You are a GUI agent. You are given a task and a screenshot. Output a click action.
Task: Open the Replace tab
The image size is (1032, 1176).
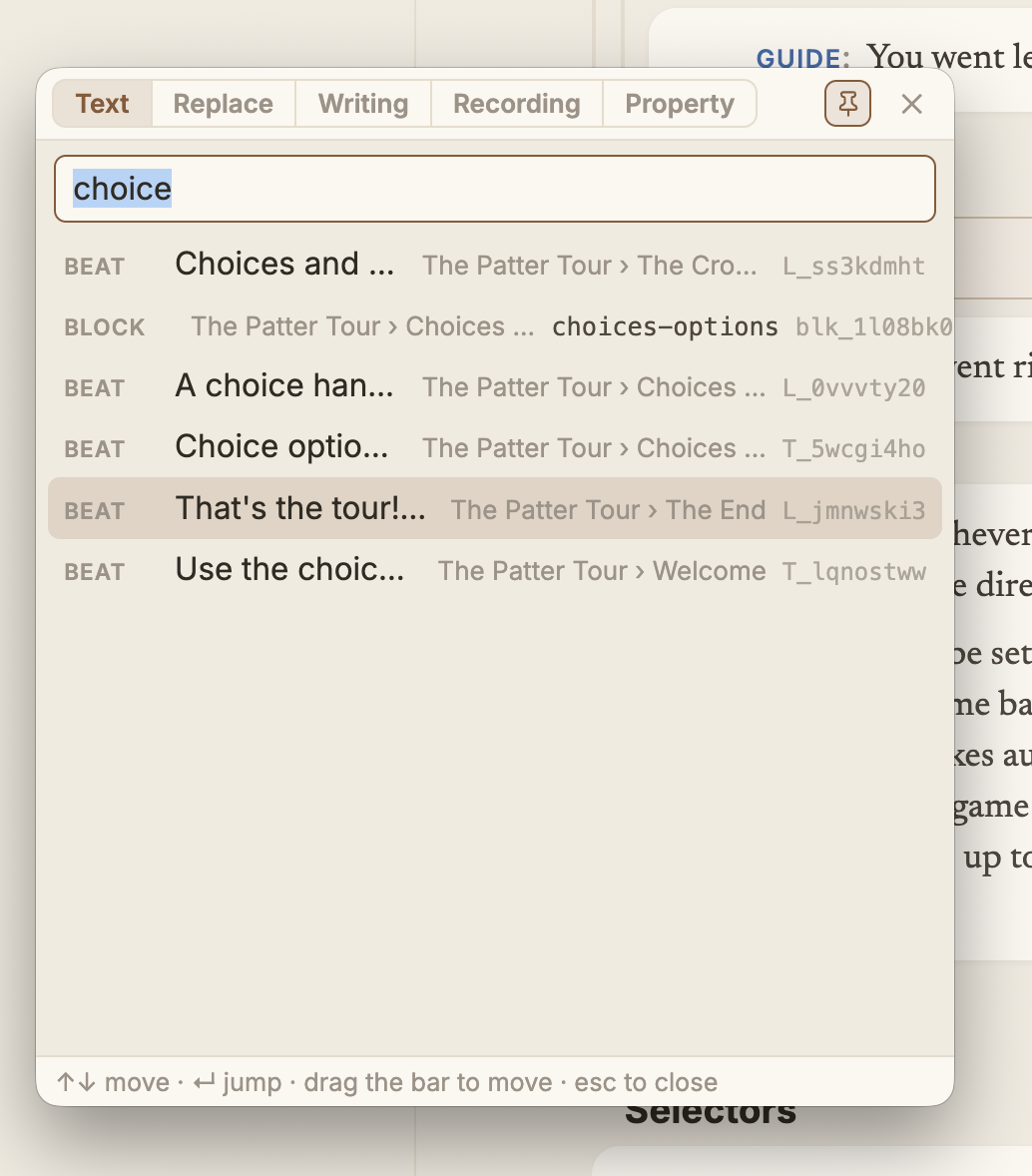coord(224,104)
